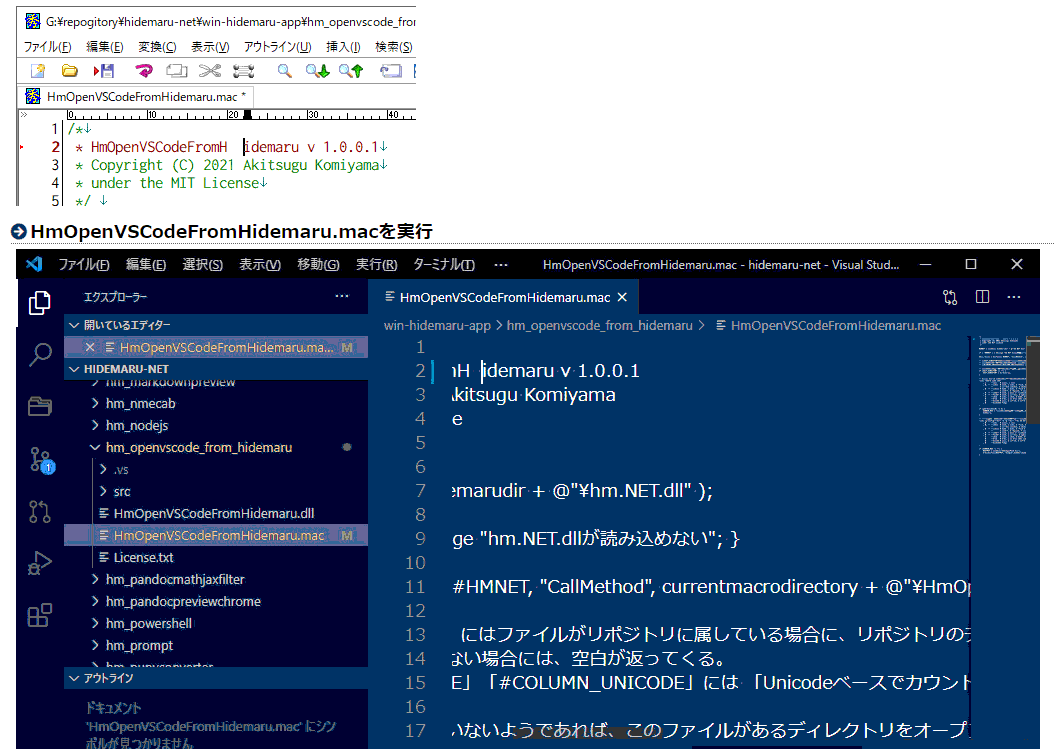Click the VS Code minimap code preview
Image resolution: width=1055 pixels, height=755 pixels.
[1003, 397]
